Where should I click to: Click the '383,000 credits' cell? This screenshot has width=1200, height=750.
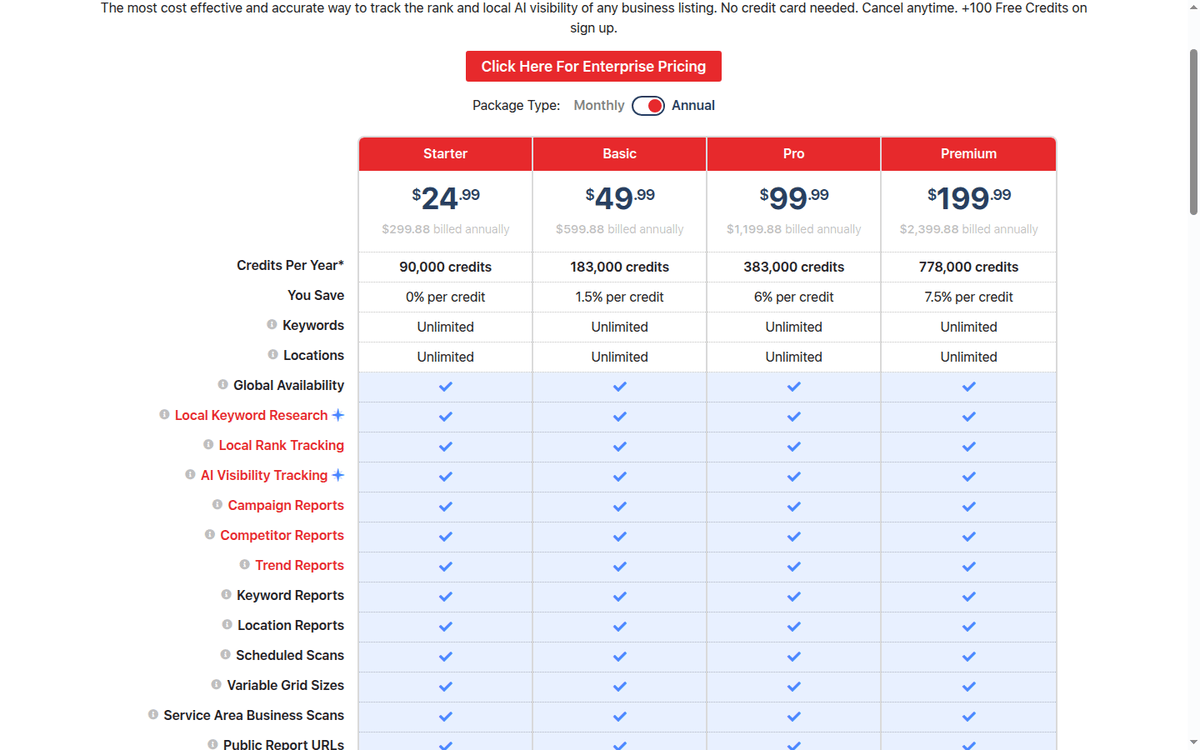coord(794,267)
